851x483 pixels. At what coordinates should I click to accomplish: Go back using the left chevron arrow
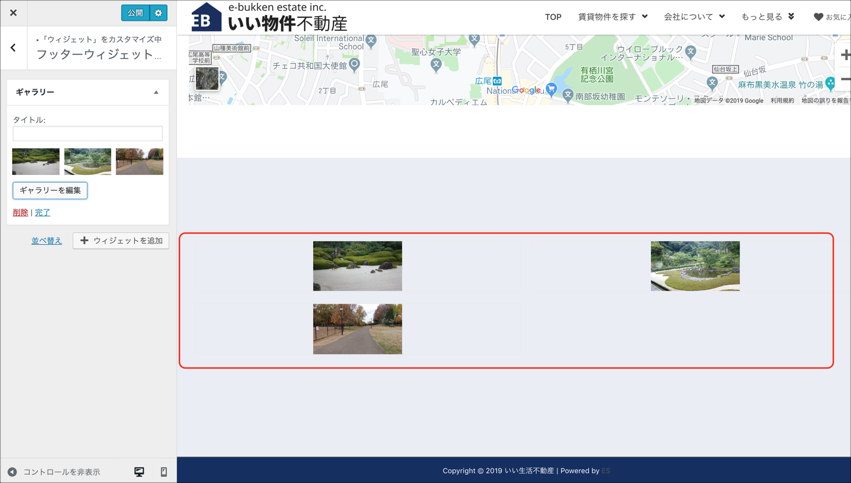13,47
